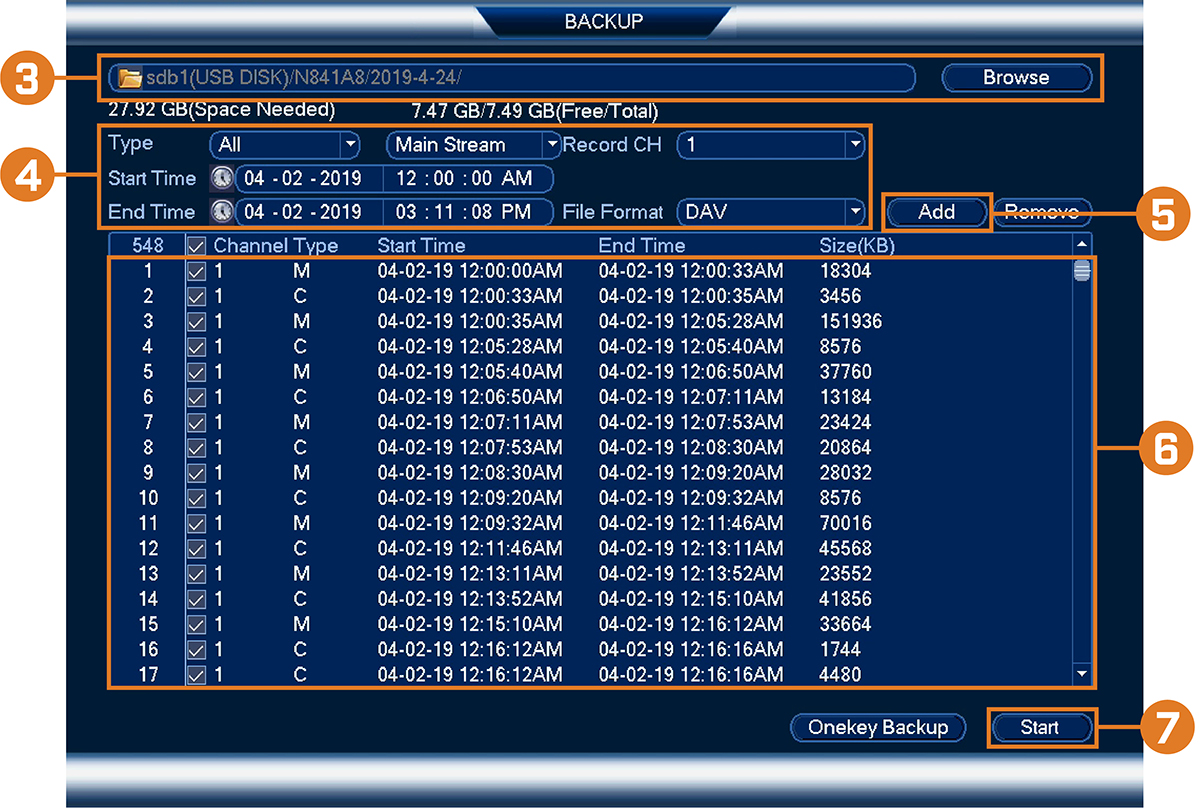Click the Browse button
The height and width of the screenshot is (808, 1200).
tap(1016, 78)
